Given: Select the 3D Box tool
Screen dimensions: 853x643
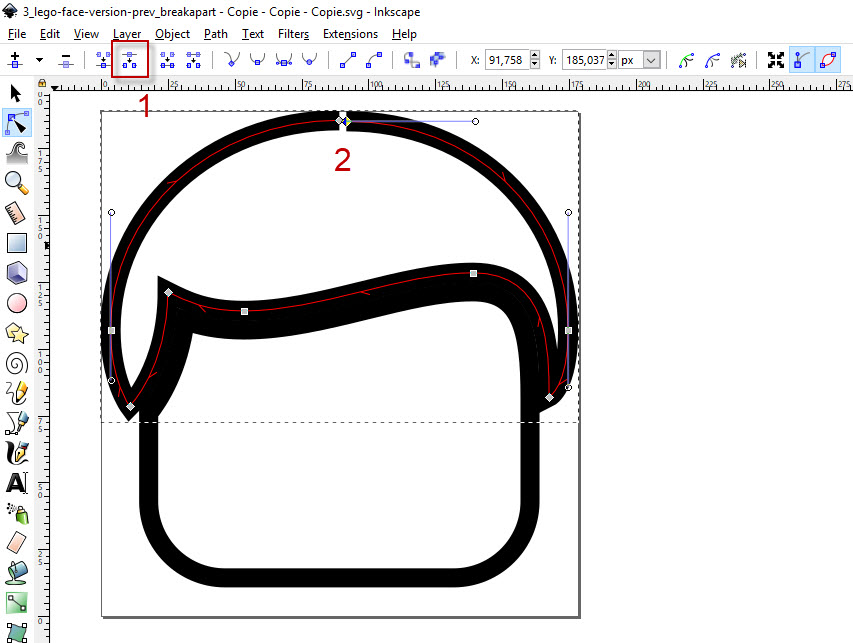Looking at the screenshot, I should click(x=17, y=273).
